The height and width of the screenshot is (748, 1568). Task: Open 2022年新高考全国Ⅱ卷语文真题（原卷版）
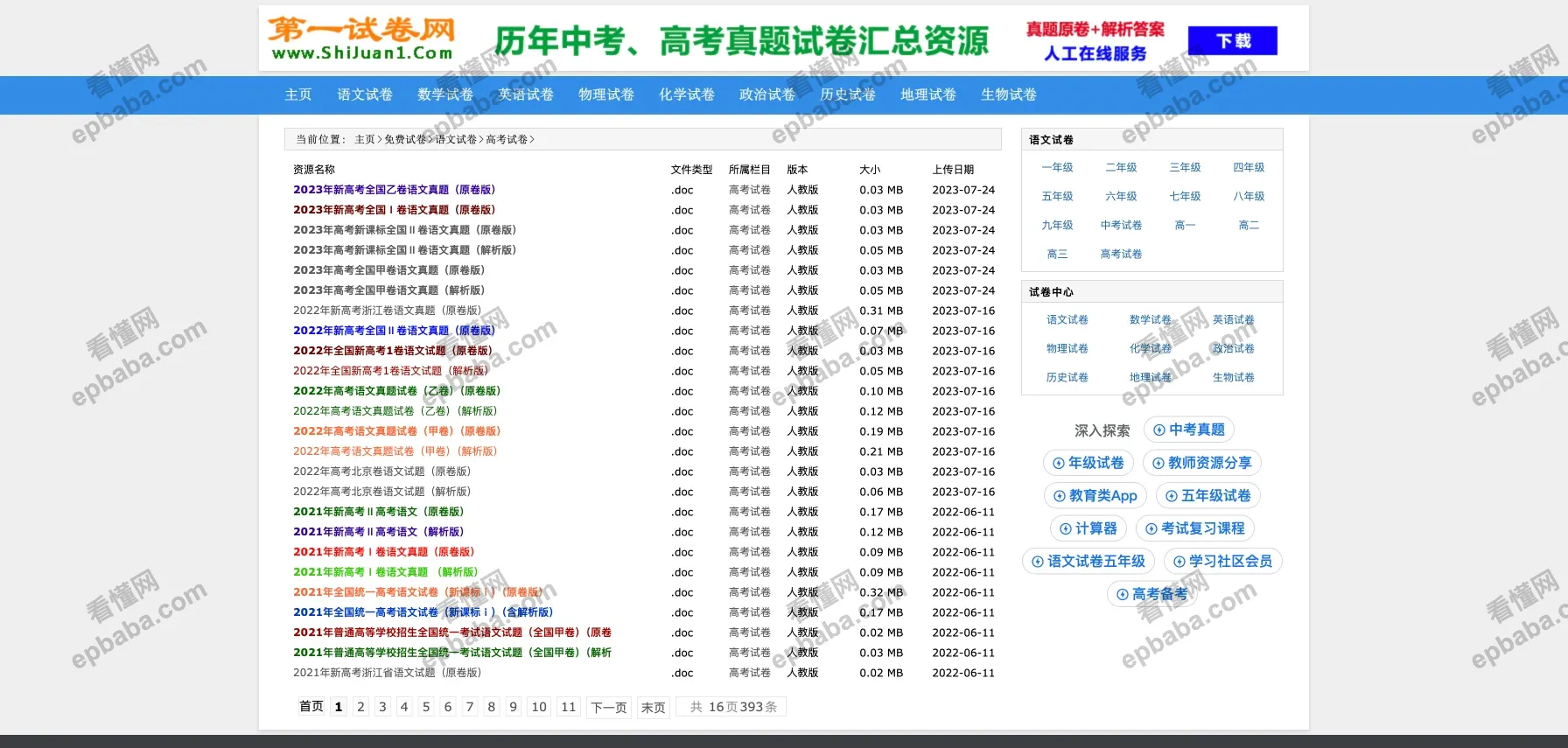point(395,331)
